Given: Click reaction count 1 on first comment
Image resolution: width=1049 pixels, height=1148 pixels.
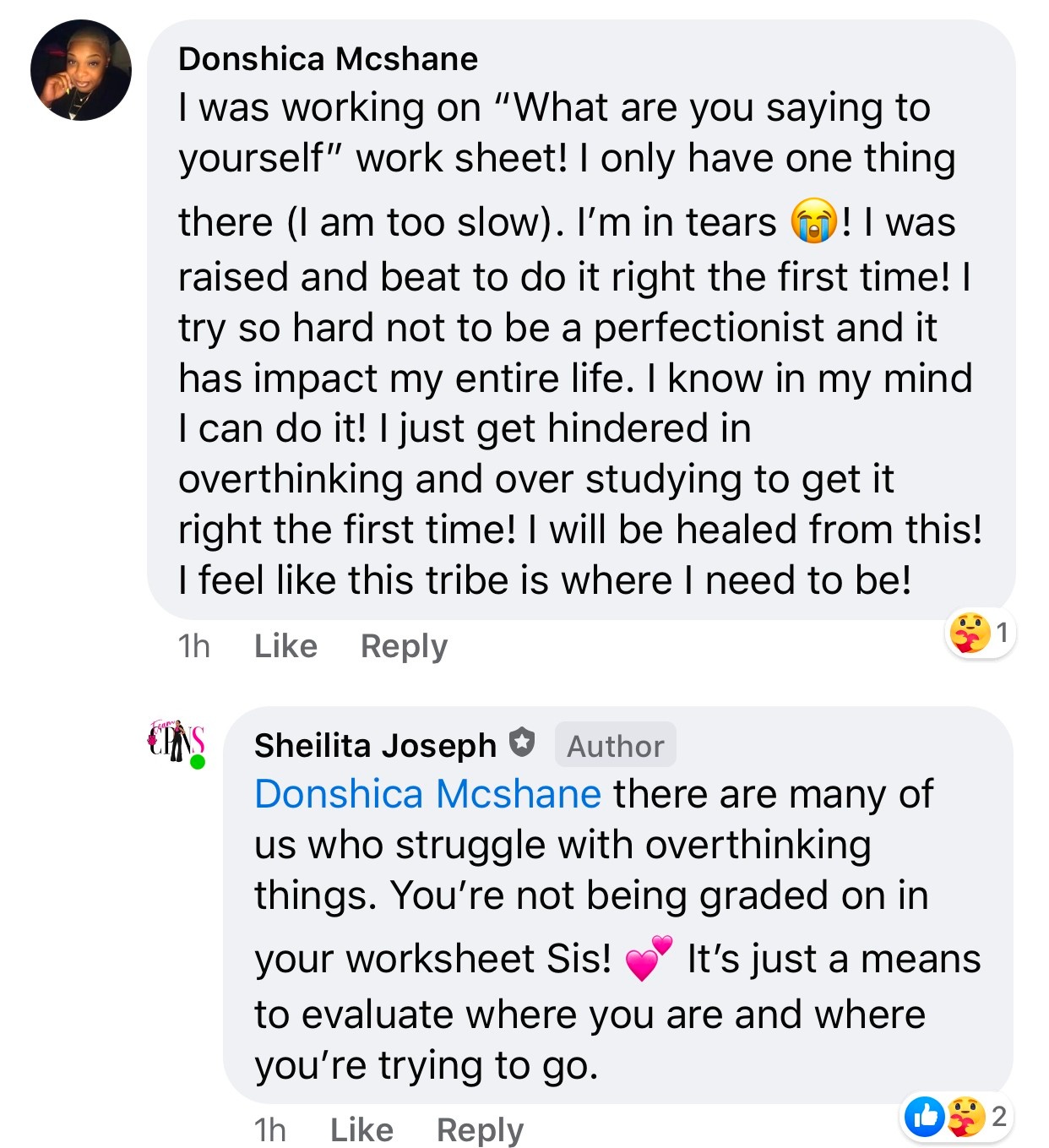Looking at the screenshot, I should click(1002, 633).
